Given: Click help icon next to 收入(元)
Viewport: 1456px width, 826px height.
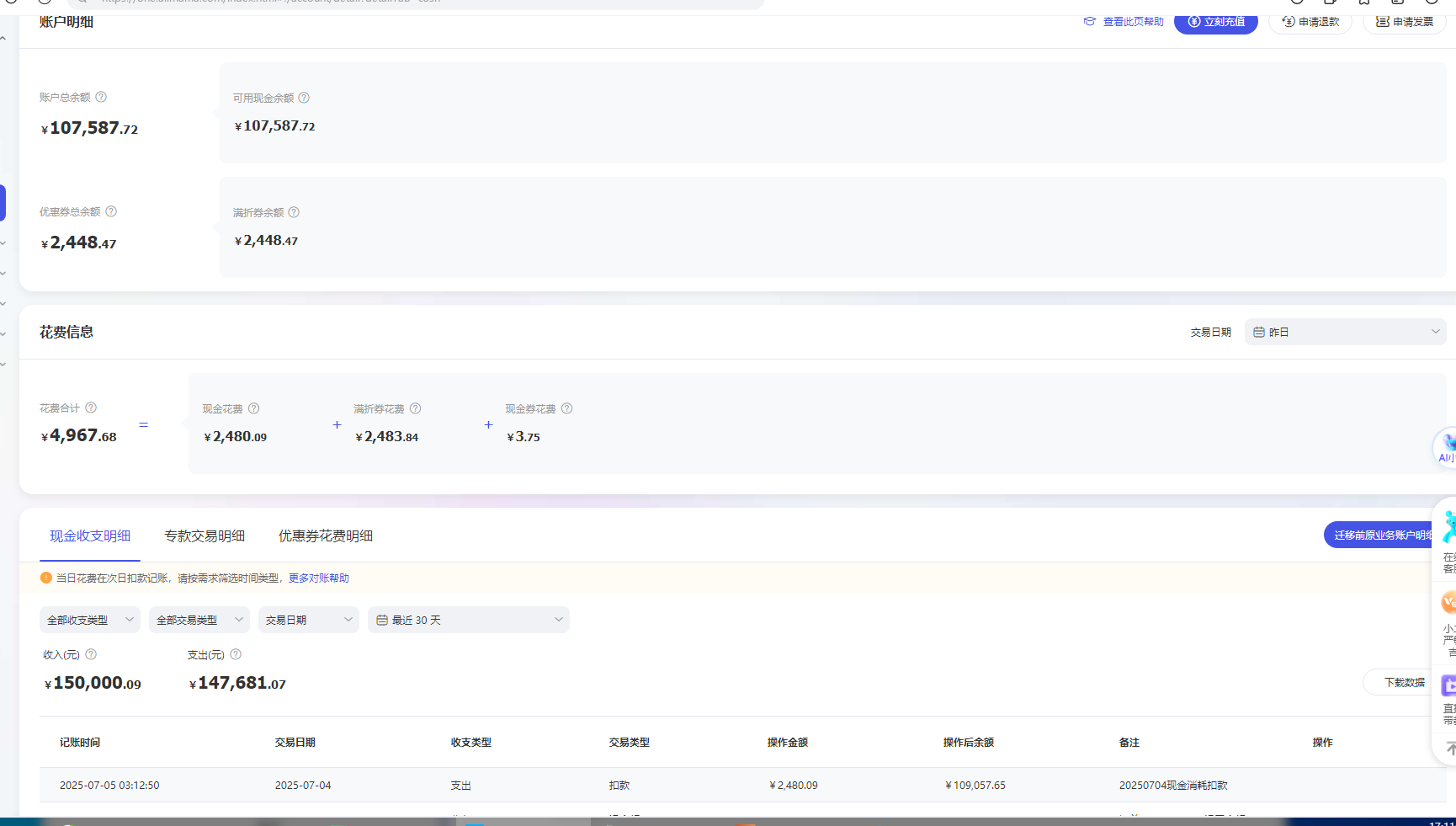Looking at the screenshot, I should tap(91, 654).
